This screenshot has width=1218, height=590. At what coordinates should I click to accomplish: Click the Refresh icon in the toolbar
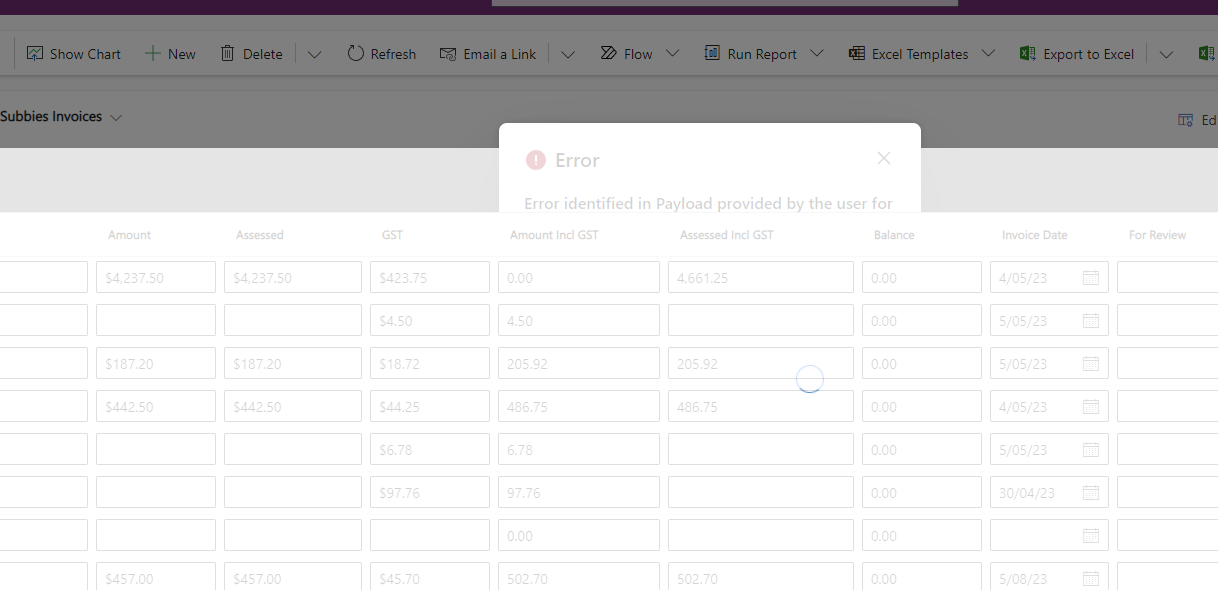[x=356, y=53]
